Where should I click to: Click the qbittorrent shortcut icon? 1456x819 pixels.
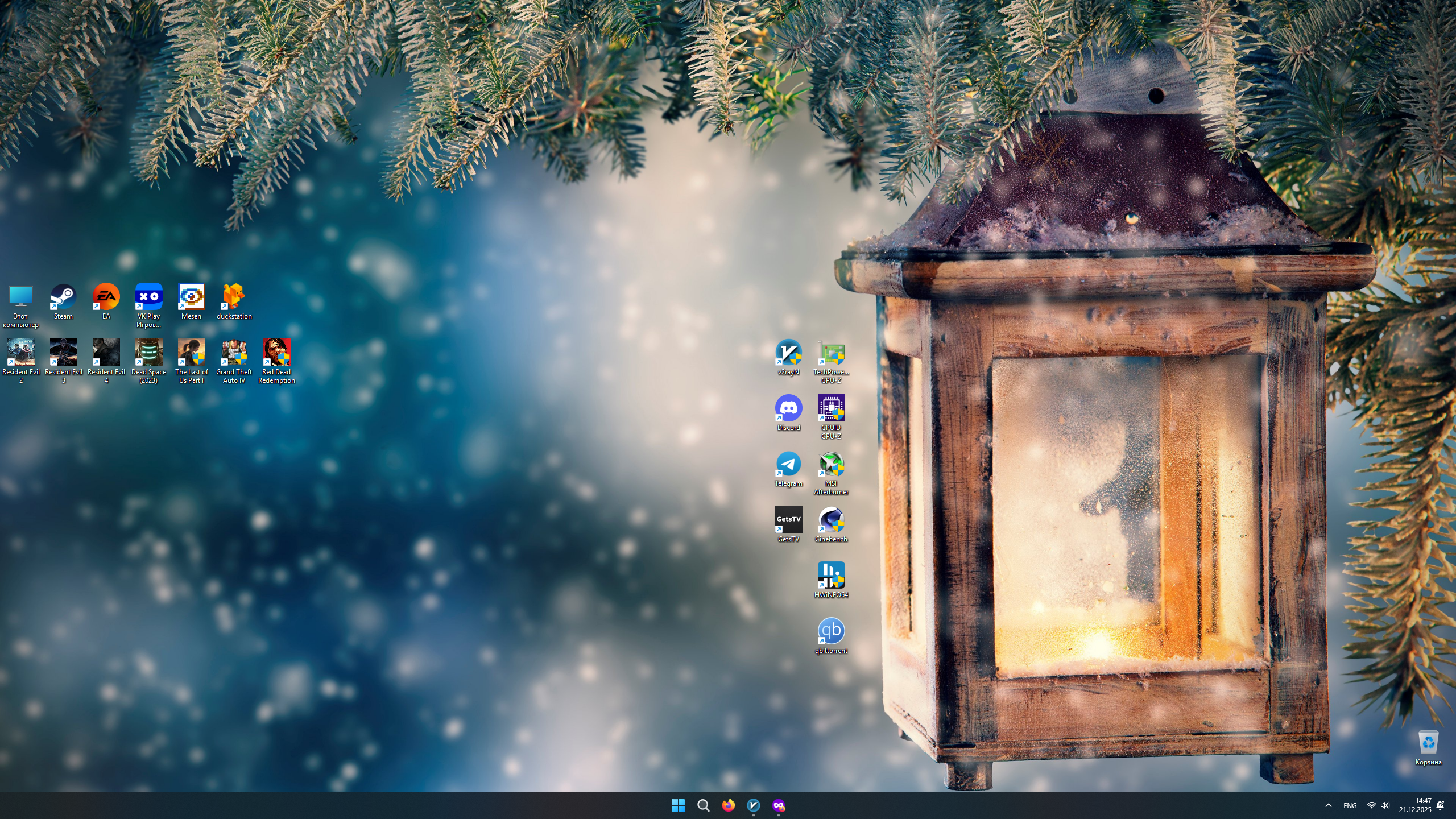click(x=831, y=631)
